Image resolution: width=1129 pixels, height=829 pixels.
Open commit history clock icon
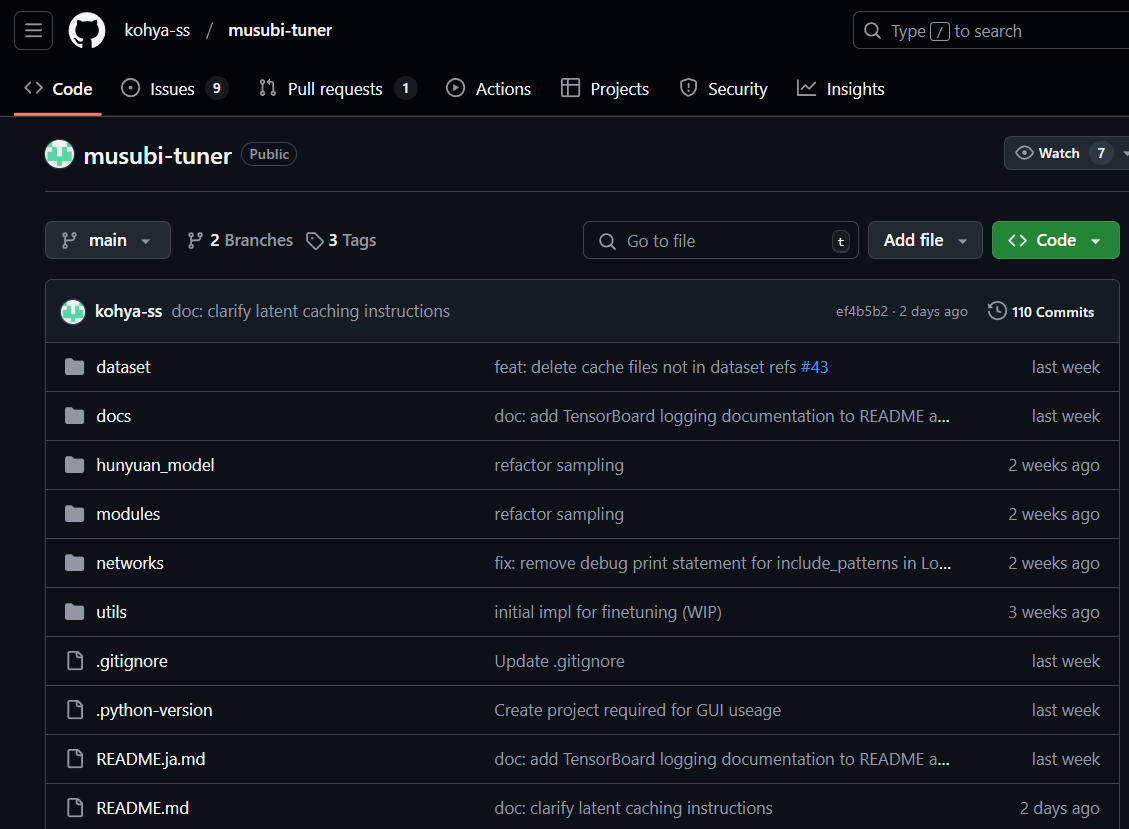point(997,311)
